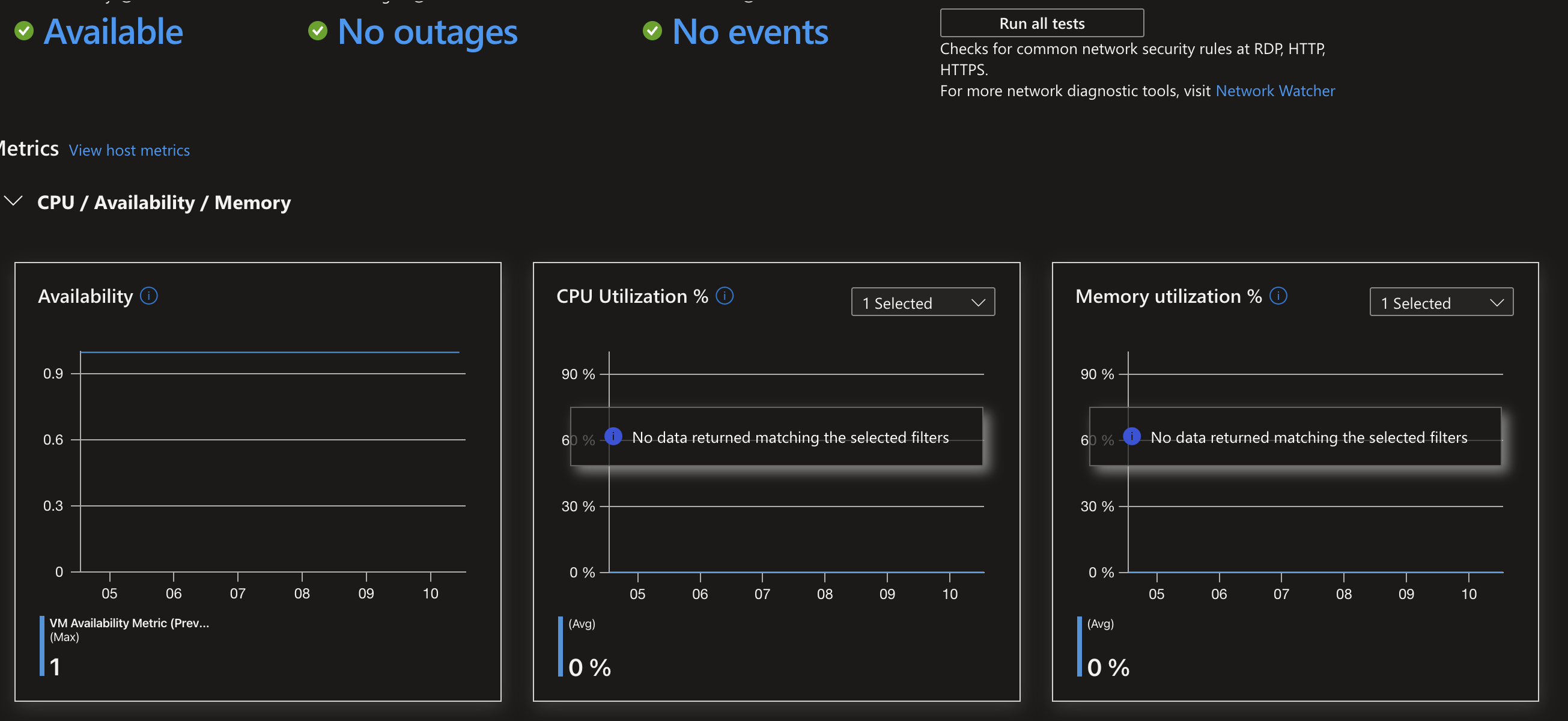Collapse the CPU / Availability / Memory section
The height and width of the screenshot is (721, 1568).
(x=13, y=201)
